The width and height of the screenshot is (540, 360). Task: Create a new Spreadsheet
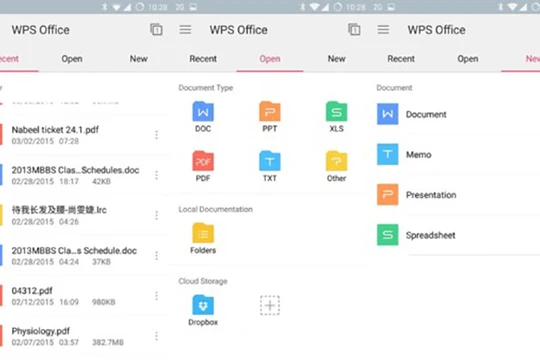tap(387, 235)
